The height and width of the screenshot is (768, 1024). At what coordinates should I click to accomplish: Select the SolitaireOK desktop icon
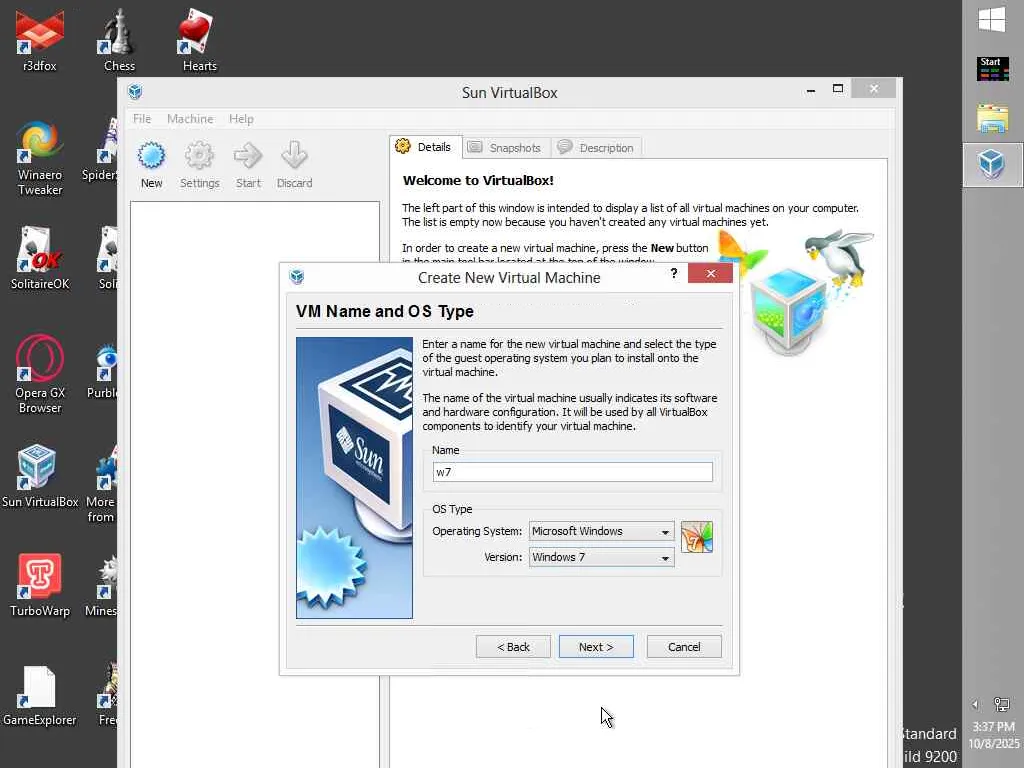click(x=40, y=258)
